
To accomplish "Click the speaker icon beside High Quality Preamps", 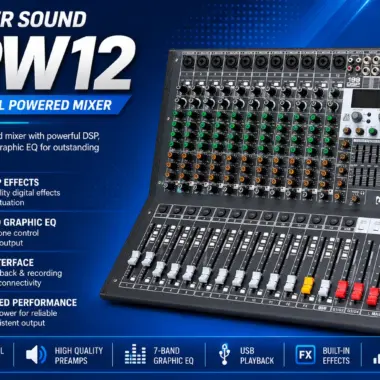I will tap(36, 355).
